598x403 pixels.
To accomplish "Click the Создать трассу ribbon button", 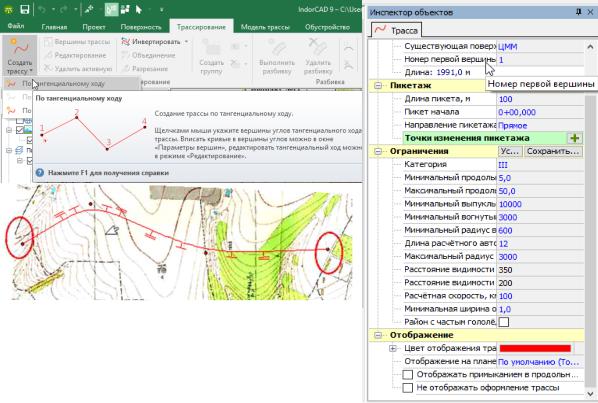I will [19, 56].
